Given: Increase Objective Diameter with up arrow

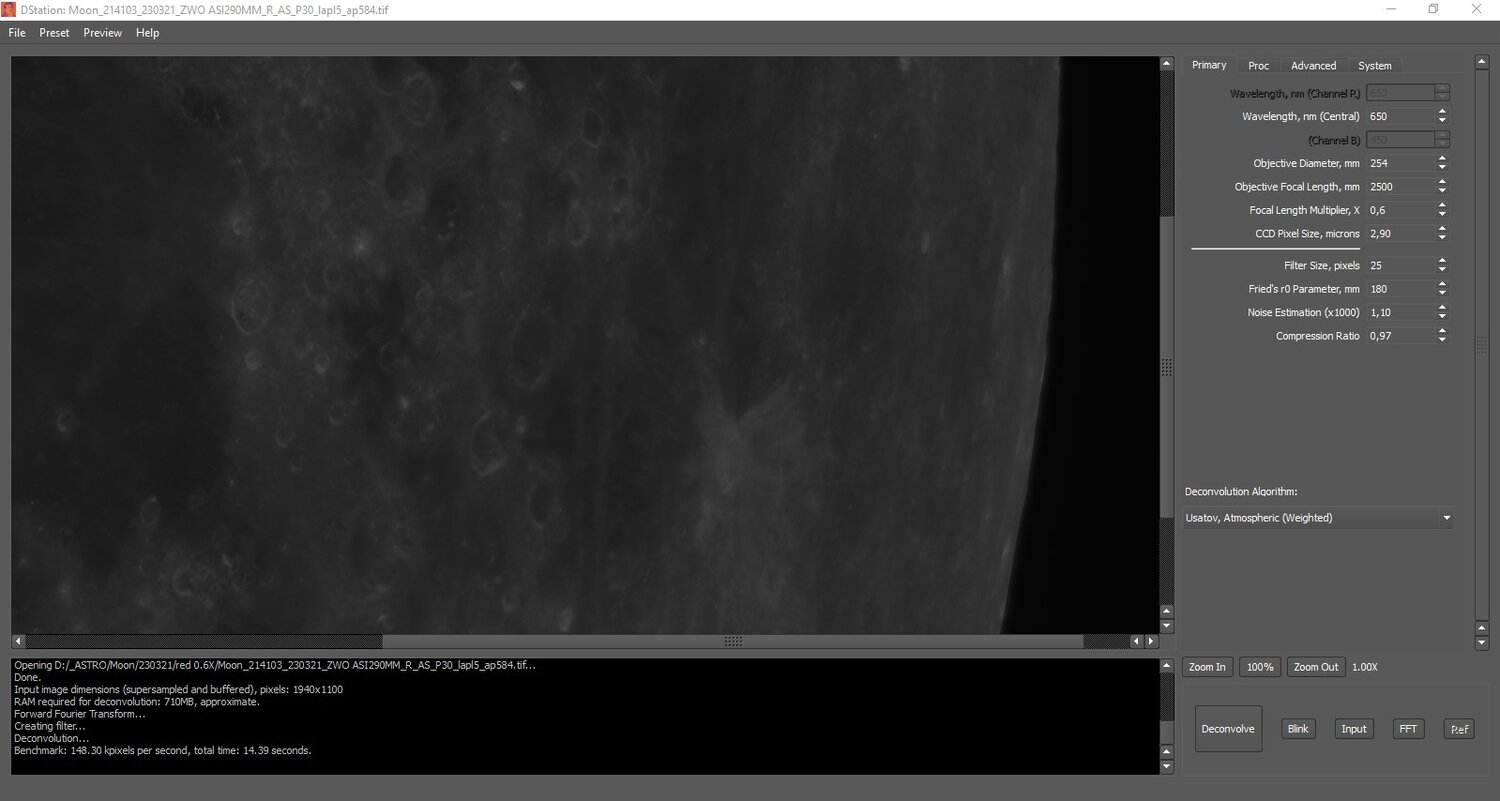Looking at the screenshot, I should click(1442, 158).
